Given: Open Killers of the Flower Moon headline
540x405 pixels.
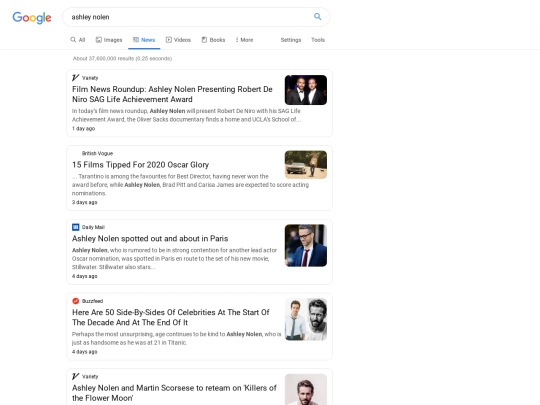Looking at the screenshot, I should click(x=174, y=393).
